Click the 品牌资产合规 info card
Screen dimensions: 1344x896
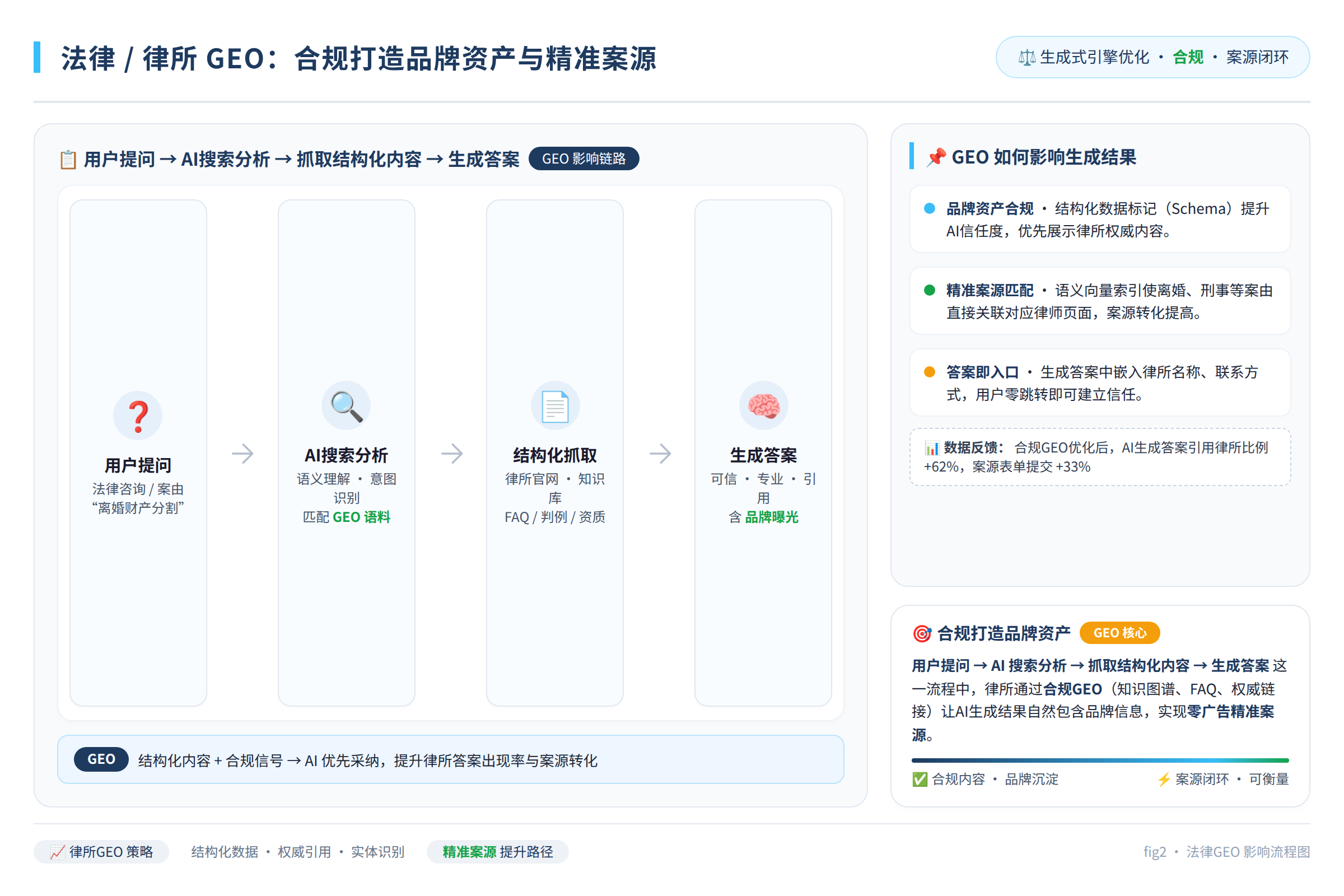[x=1100, y=219]
